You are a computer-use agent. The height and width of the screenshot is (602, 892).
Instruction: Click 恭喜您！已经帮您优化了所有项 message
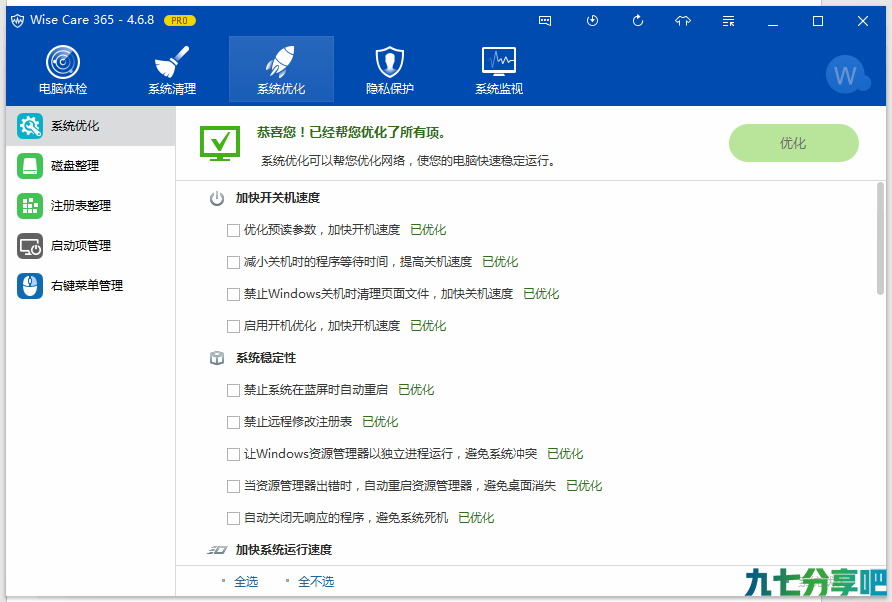350,133
